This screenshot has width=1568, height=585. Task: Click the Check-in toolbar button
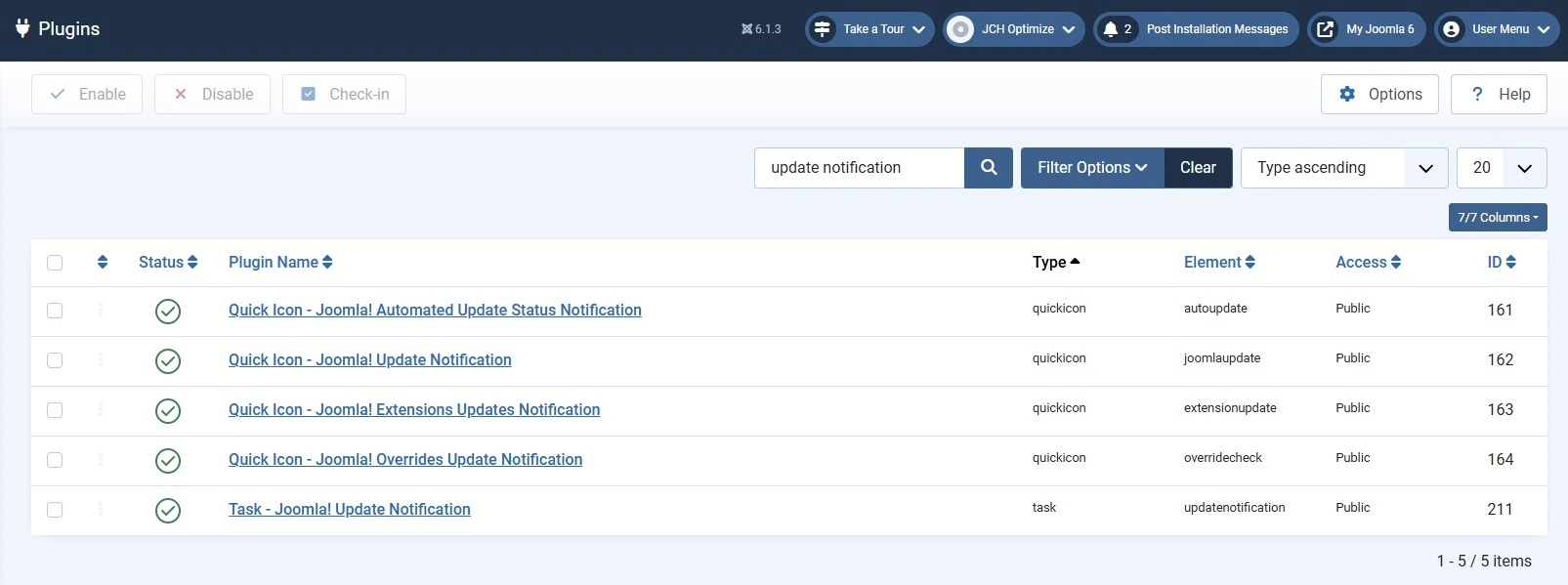tap(344, 94)
